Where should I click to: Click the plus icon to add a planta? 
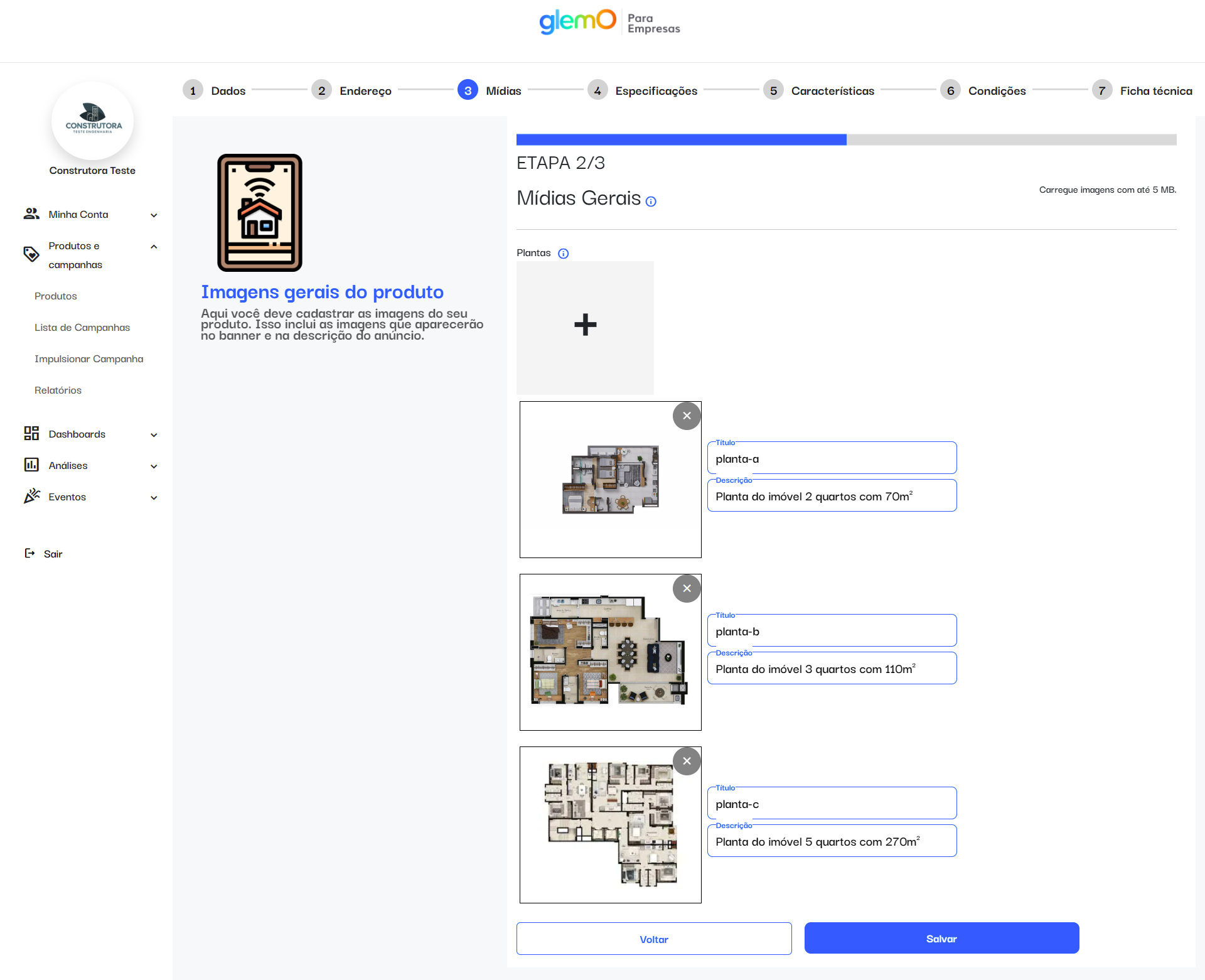(585, 325)
